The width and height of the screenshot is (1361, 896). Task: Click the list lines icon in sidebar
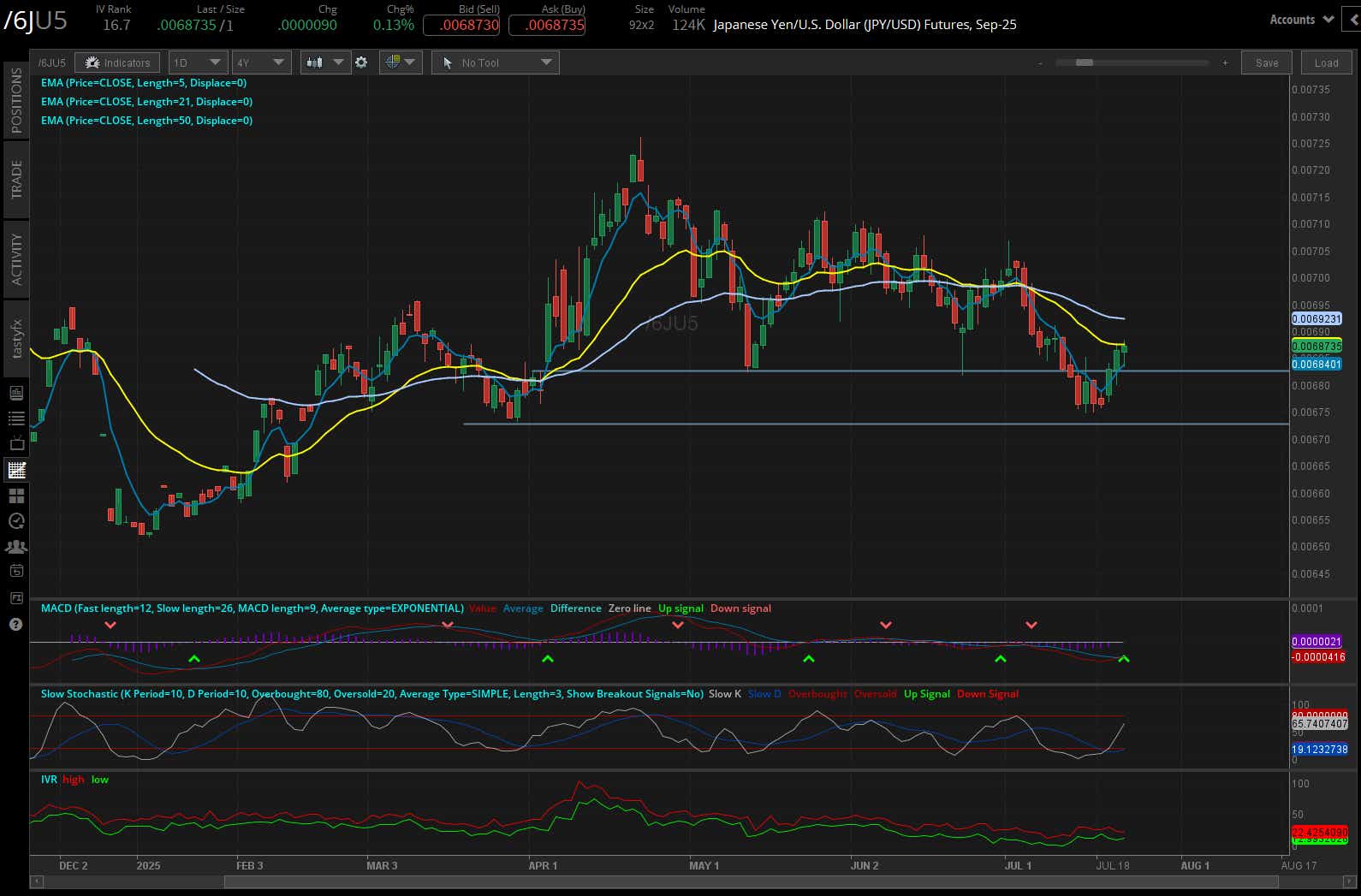pos(16,418)
